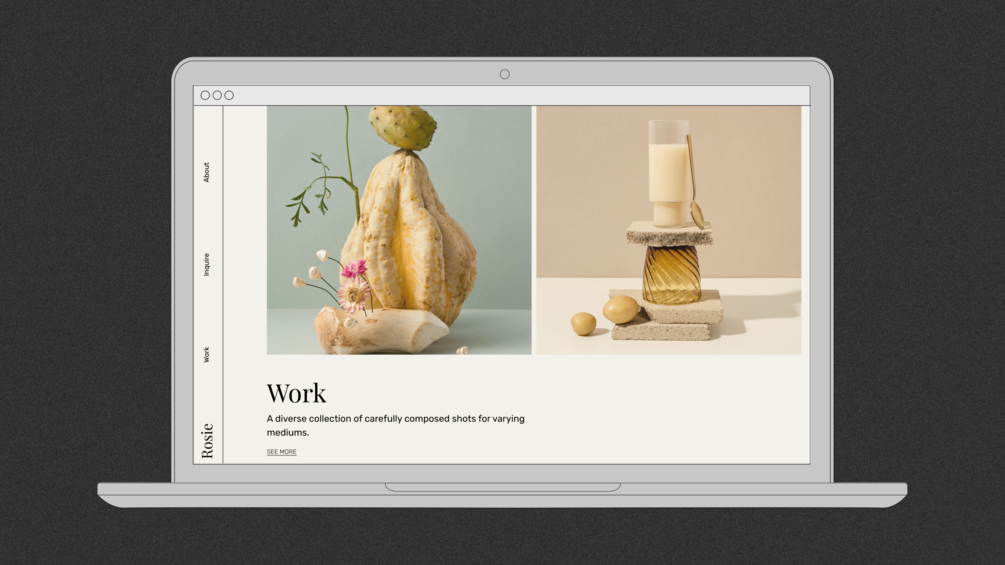Image resolution: width=1005 pixels, height=565 pixels.
Task: Click the laptop webcam circle
Action: point(504,74)
